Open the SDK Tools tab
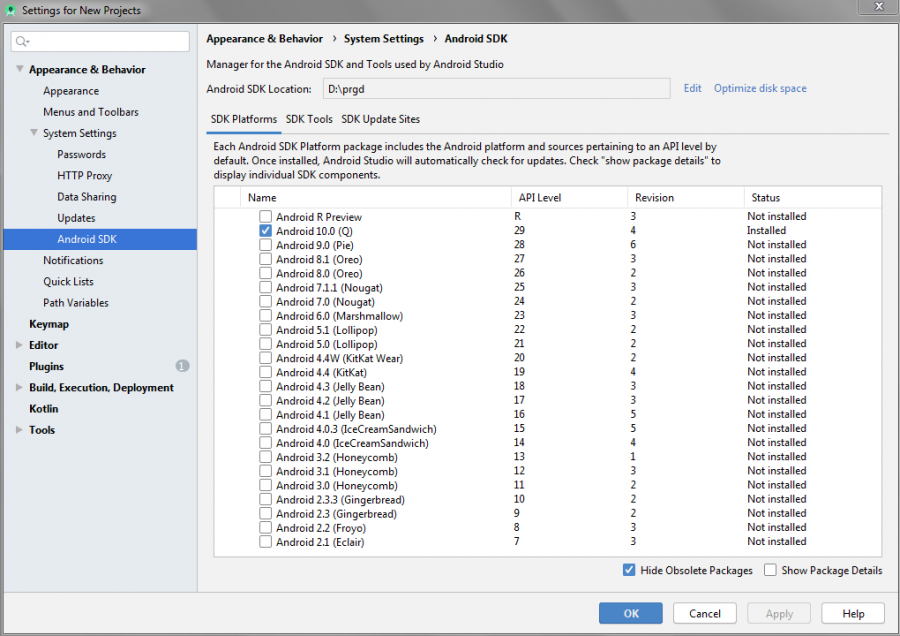This screenshot has width=900, height=636. [309, 119]
